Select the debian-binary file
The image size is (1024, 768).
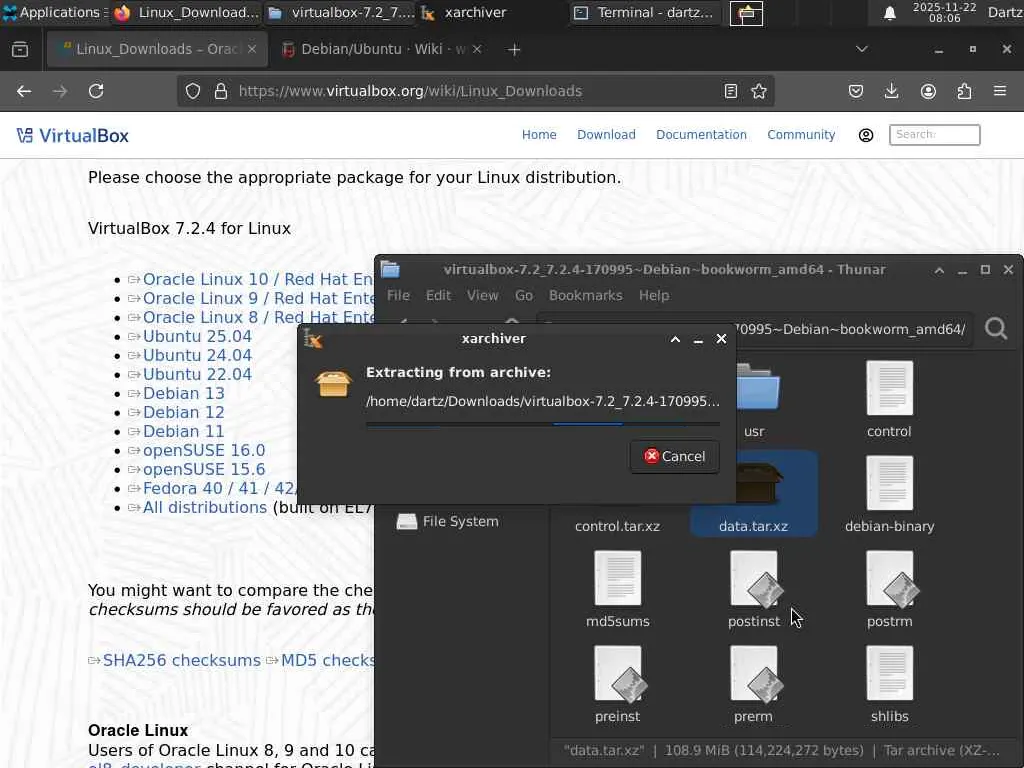889,493
